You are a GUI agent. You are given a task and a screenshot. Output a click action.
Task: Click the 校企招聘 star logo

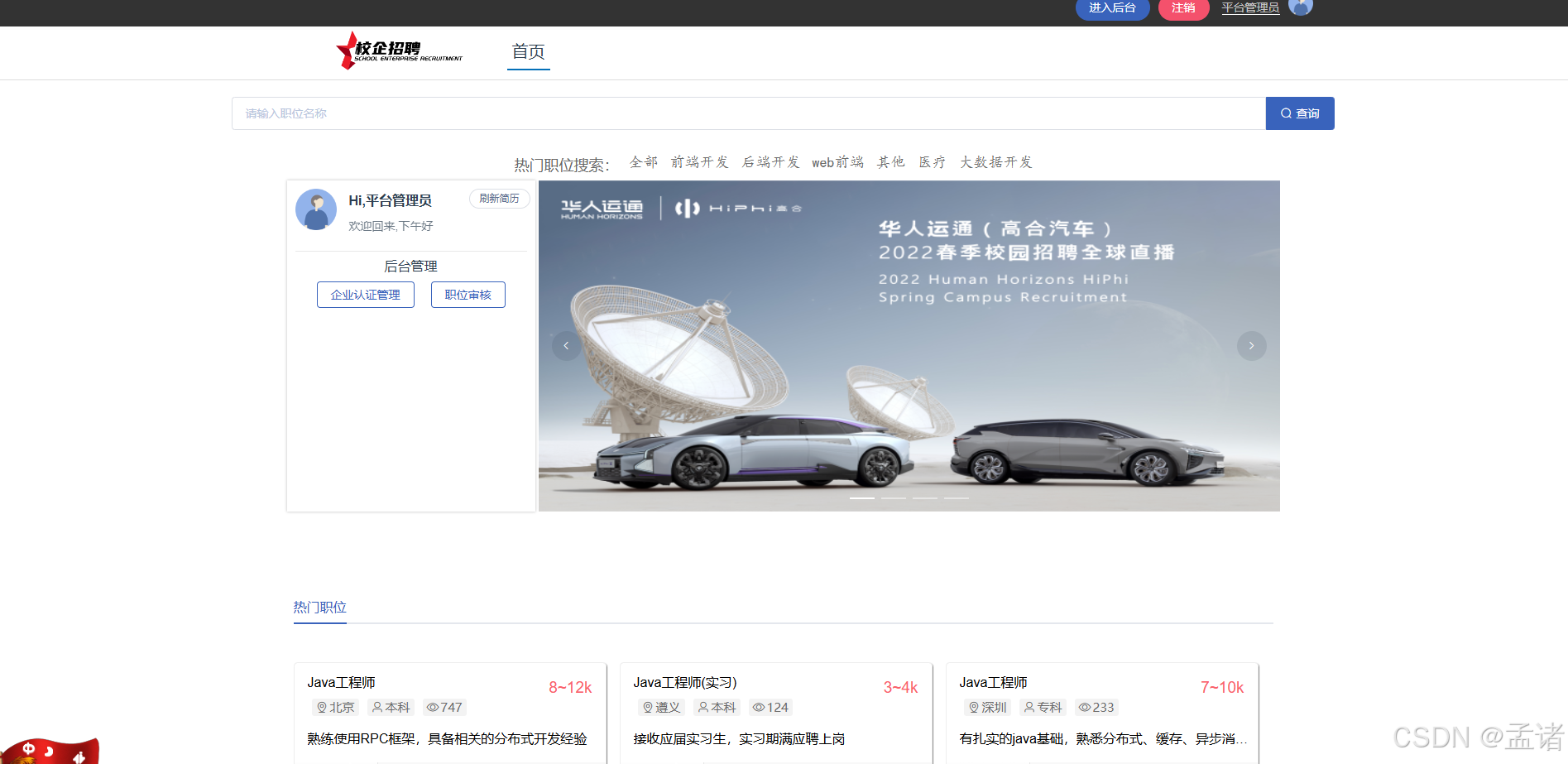[x=344, y=51]
